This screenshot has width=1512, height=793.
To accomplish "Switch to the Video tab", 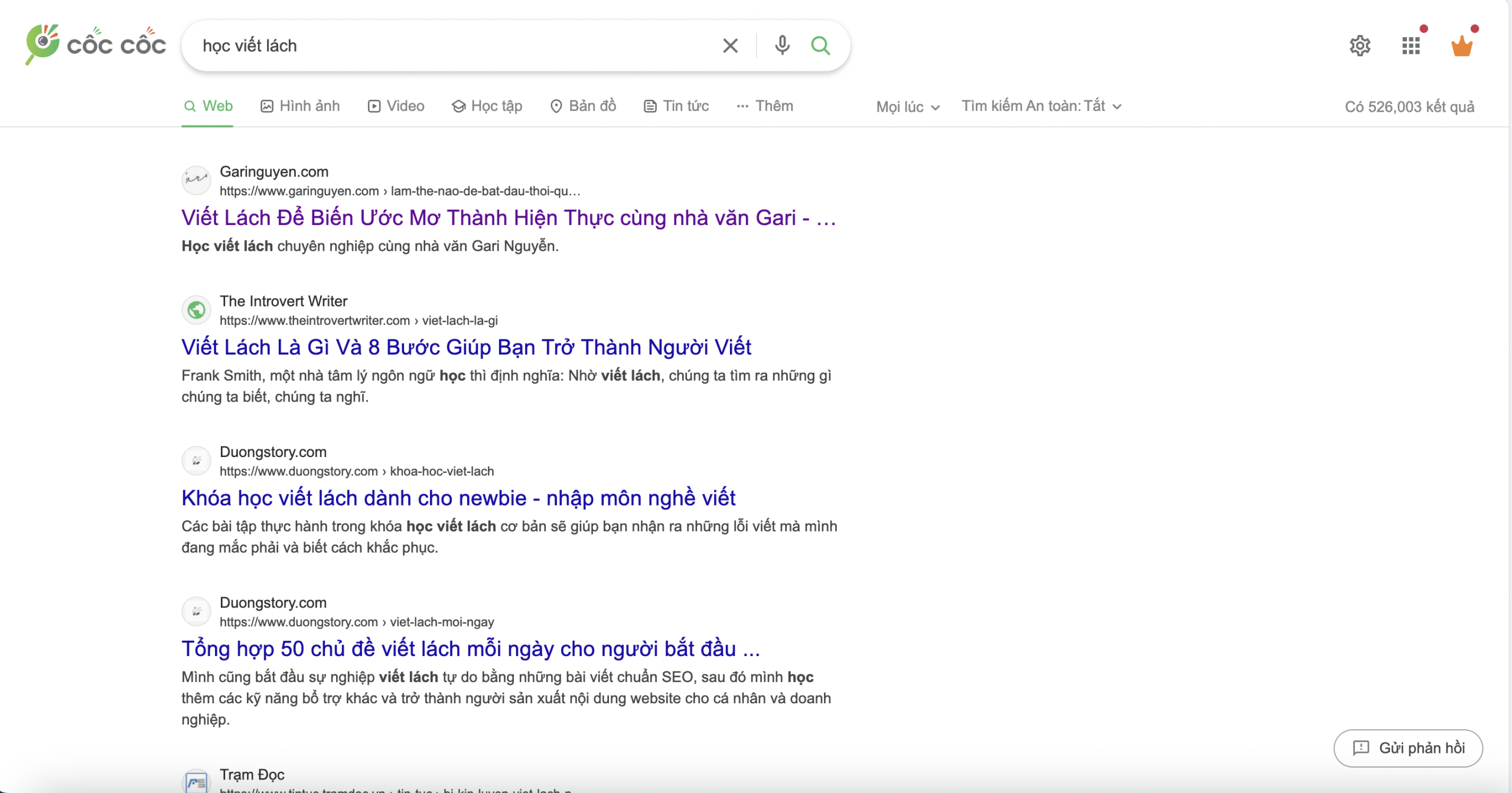I will 396,106.
